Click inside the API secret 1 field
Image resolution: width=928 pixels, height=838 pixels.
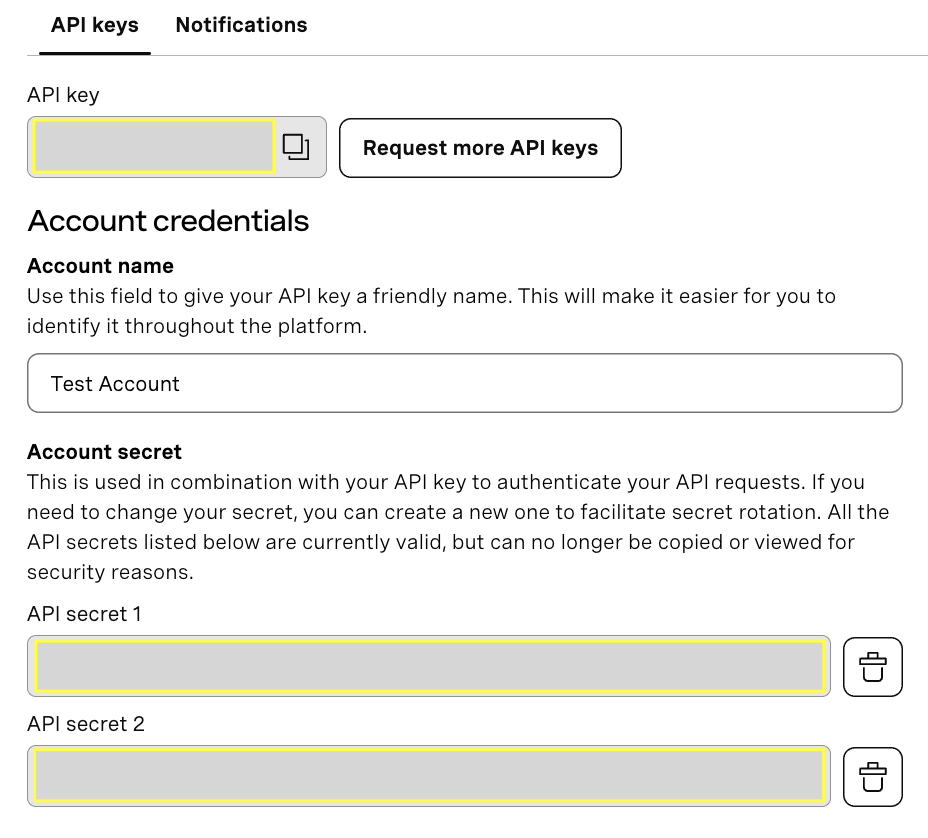428,666
